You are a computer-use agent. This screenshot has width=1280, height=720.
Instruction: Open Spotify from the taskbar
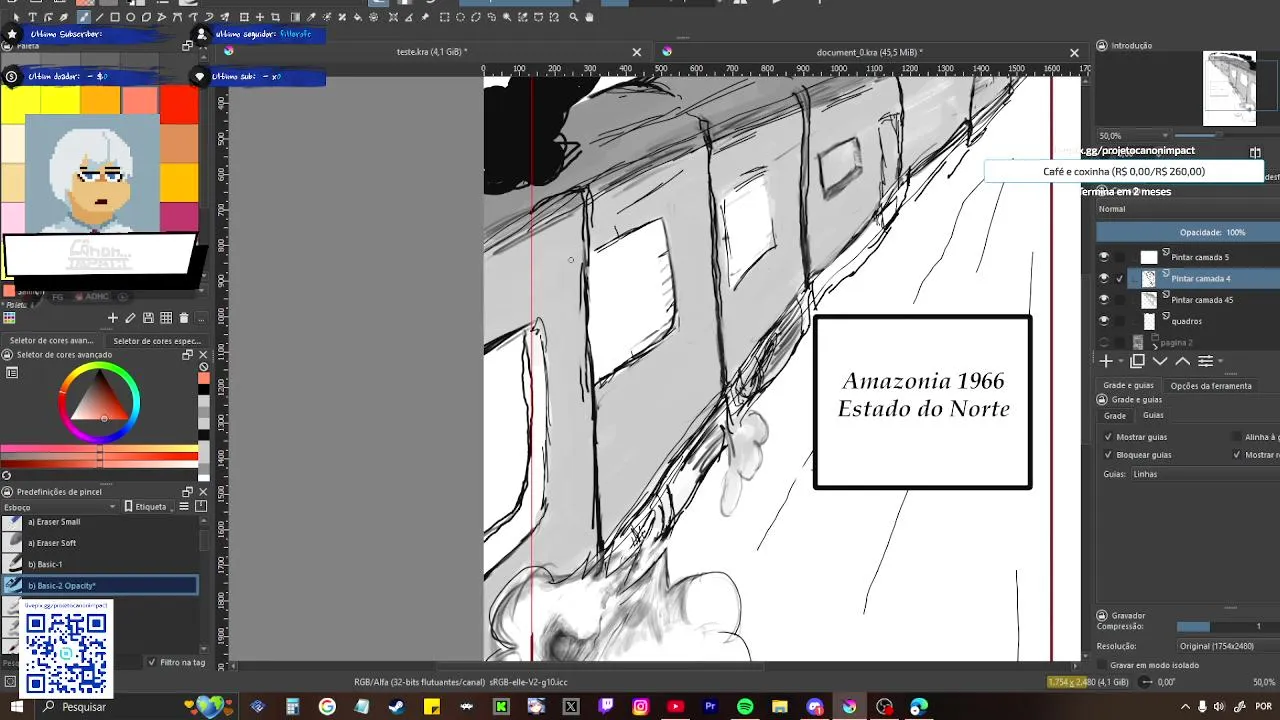pos(745,706)
